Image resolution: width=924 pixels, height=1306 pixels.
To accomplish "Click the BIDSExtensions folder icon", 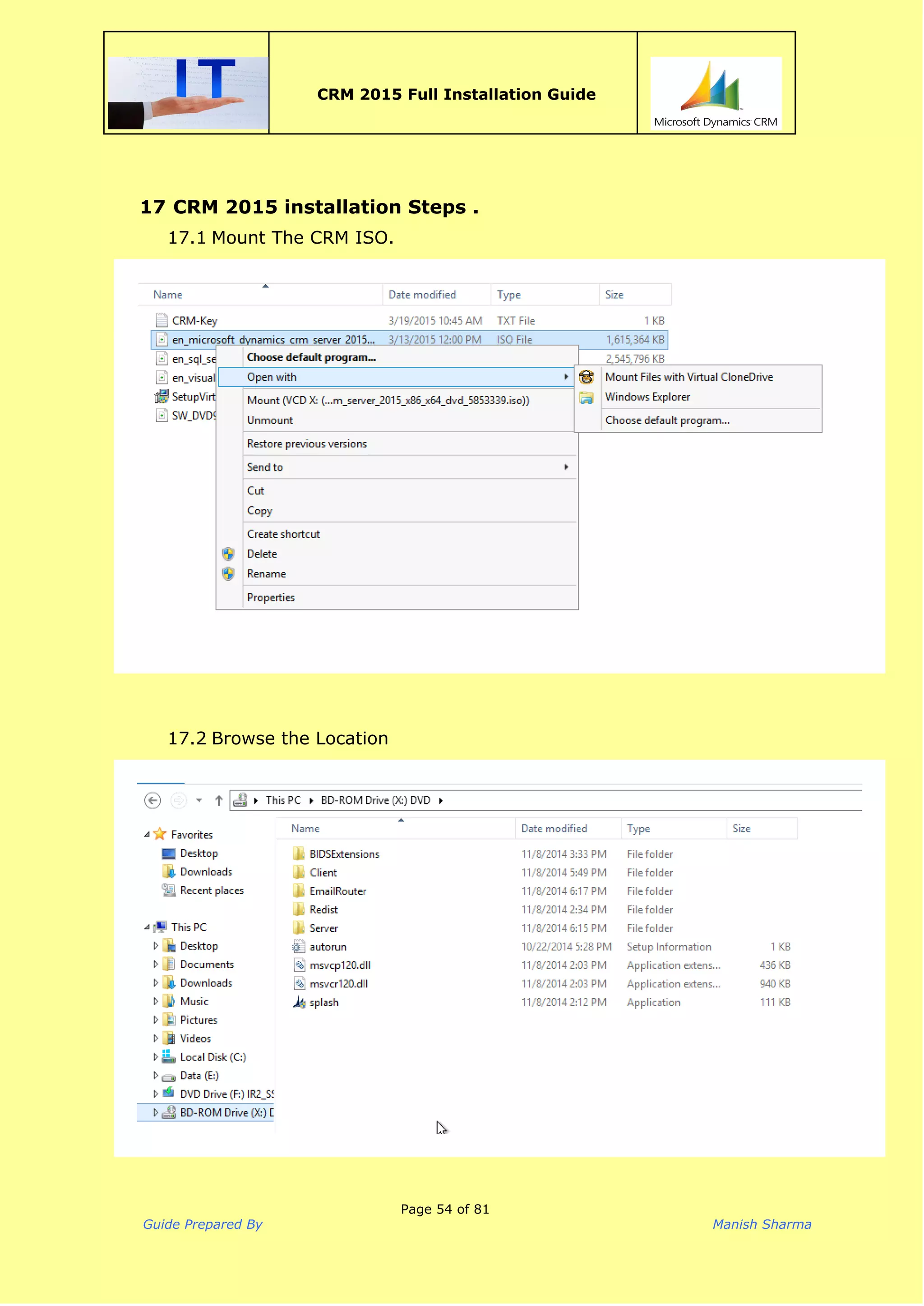I will coord(299,855).
